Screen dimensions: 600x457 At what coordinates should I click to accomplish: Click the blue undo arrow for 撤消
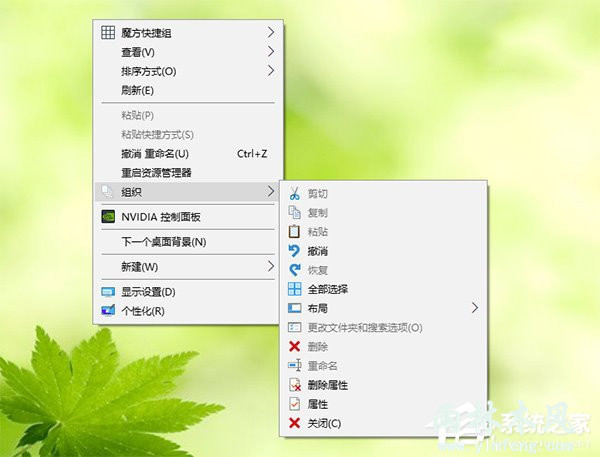tap(294, 251)
